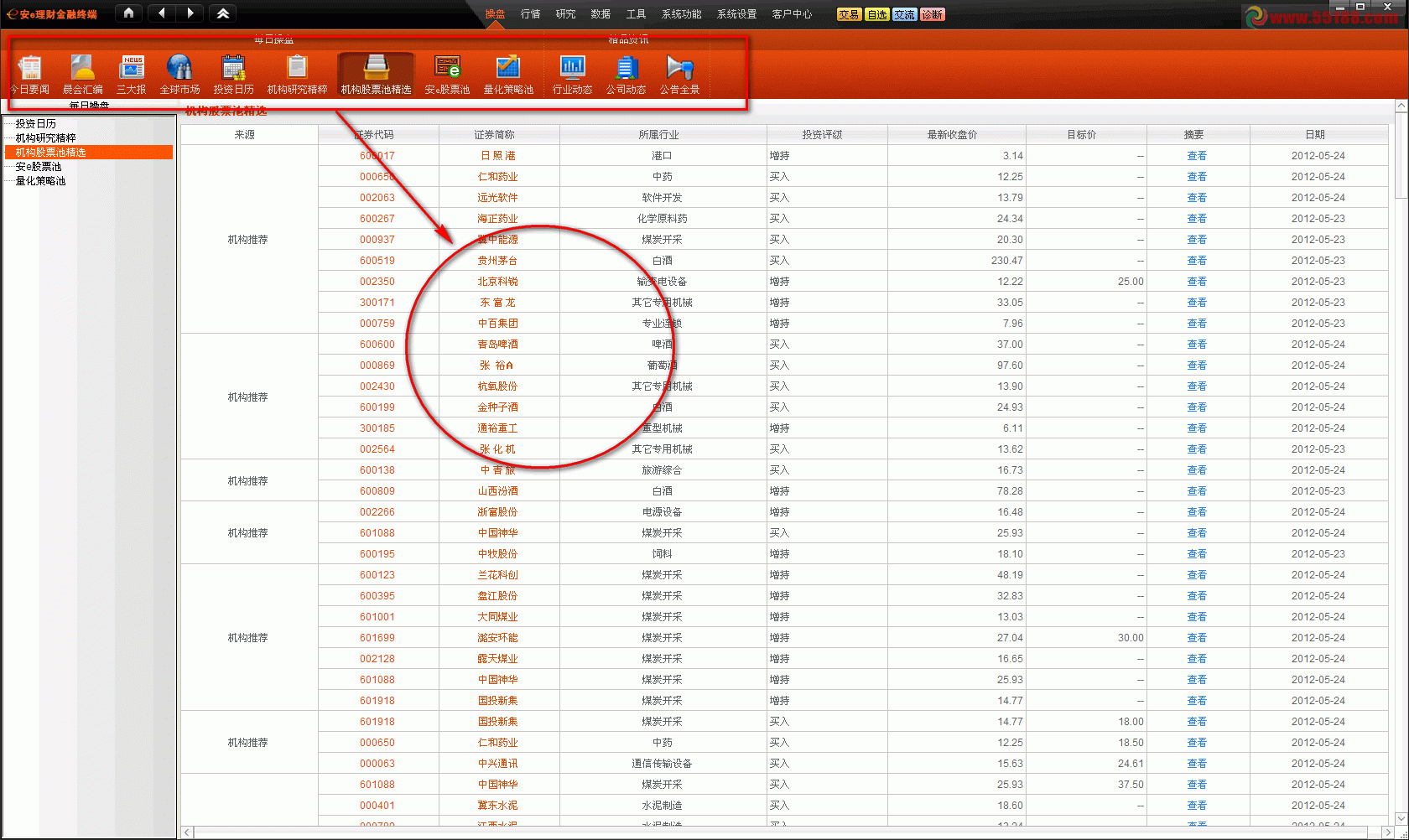Viewport: 1409px width, 840px height.
Task: Click the 交易 button
Action: click(x=849, y=14)
